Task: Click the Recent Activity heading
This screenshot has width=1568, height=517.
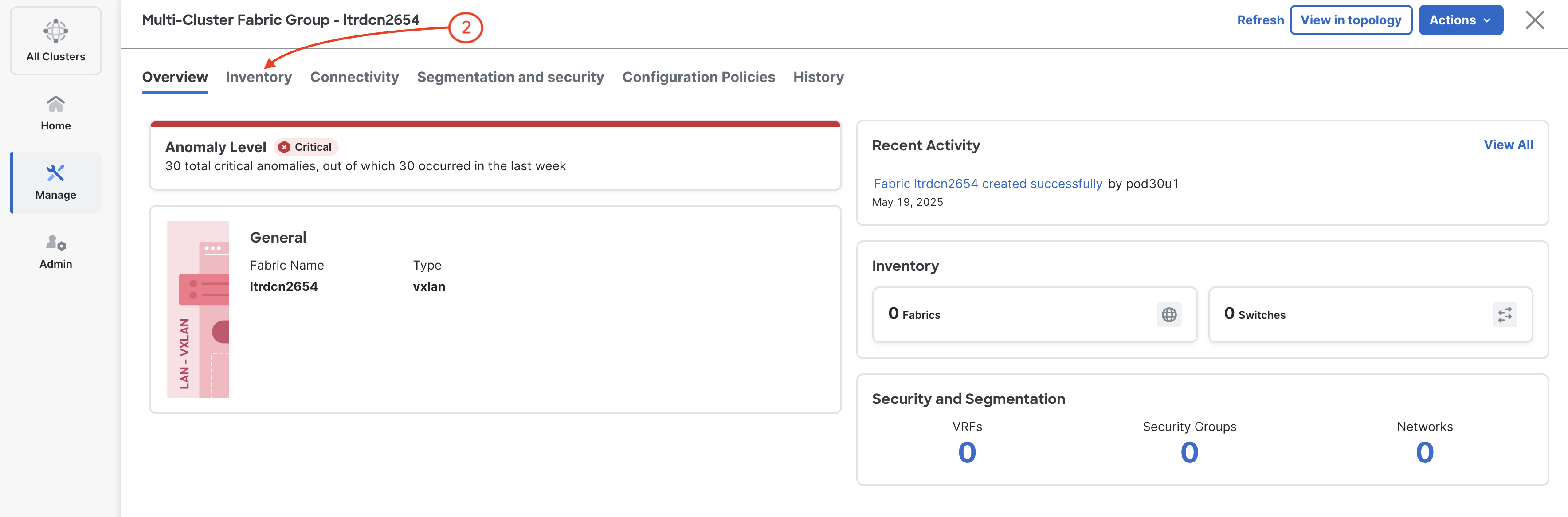Action: coord(926,145)
